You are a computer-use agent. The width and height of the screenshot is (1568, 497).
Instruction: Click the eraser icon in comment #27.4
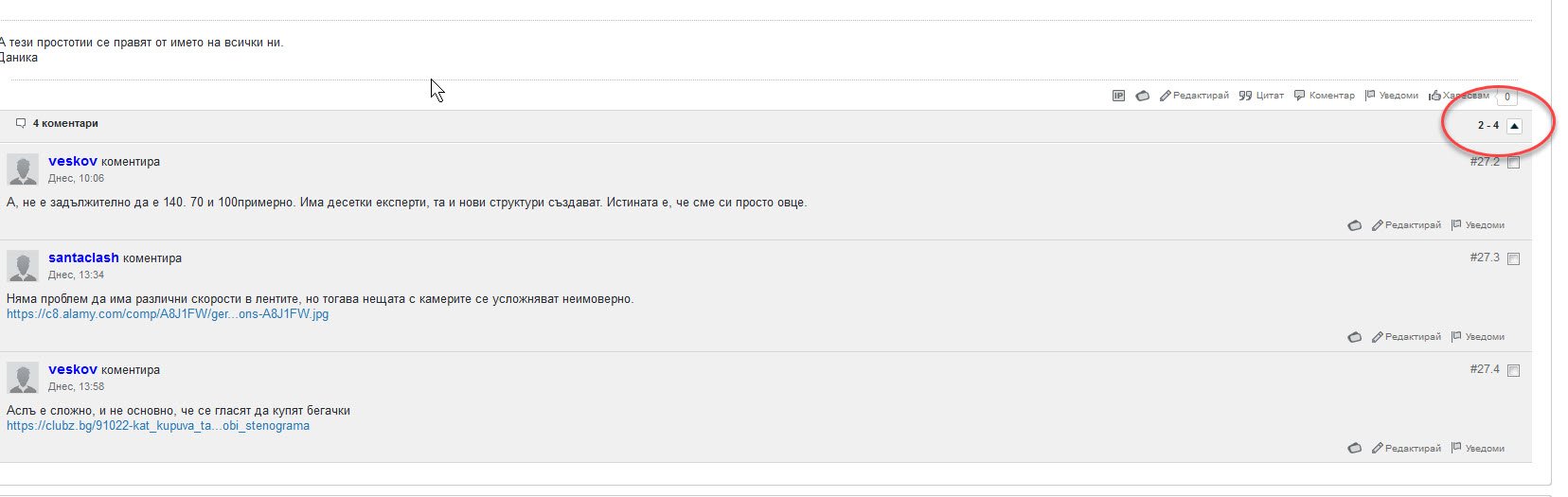coord(1355,449)
